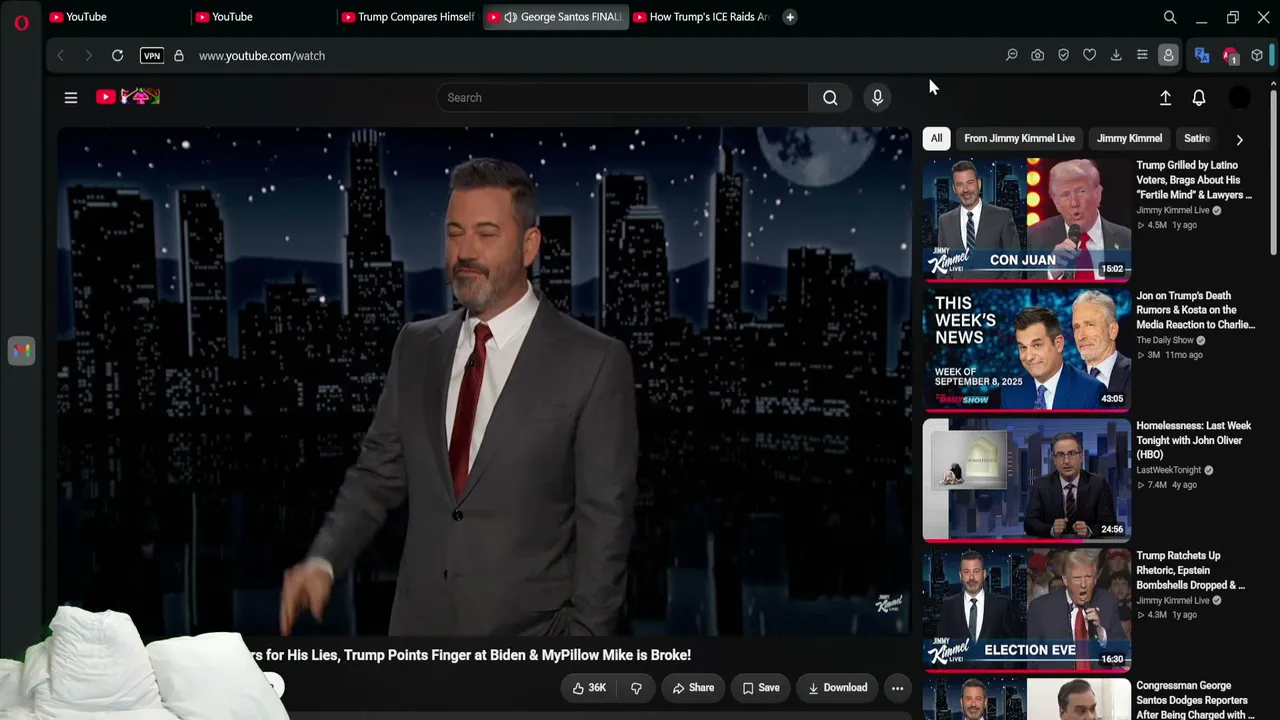Mute the George Santos tab audio
The image size is (1280, 720).
510,17
